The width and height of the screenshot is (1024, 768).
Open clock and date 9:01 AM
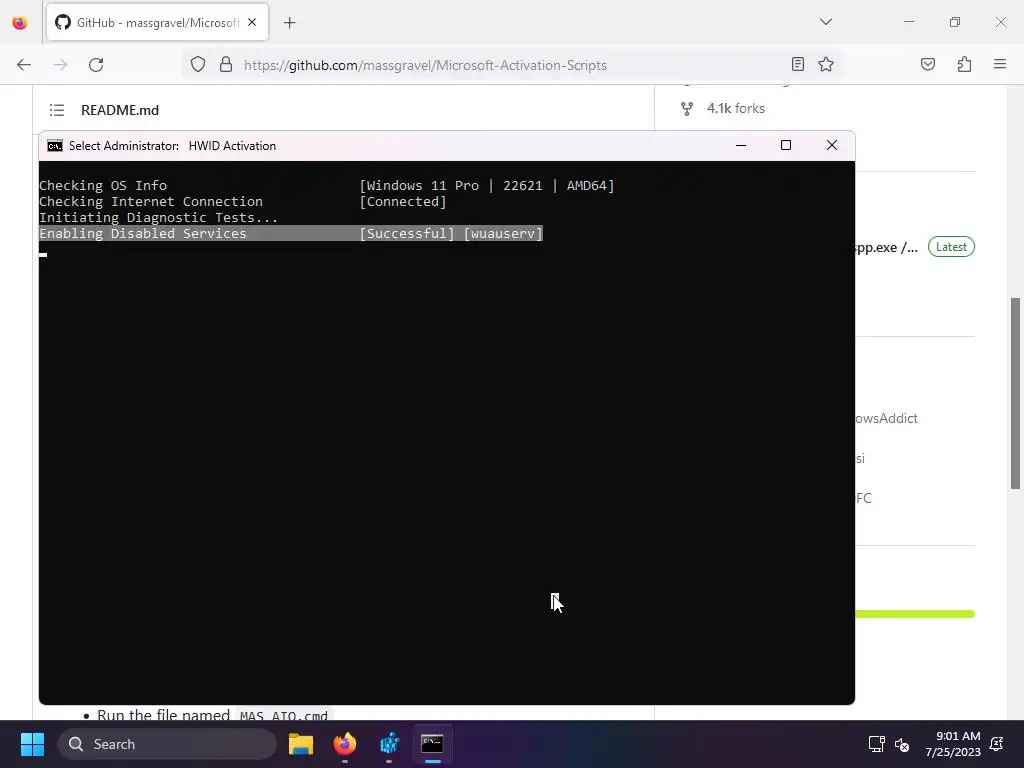click(953, 744)
